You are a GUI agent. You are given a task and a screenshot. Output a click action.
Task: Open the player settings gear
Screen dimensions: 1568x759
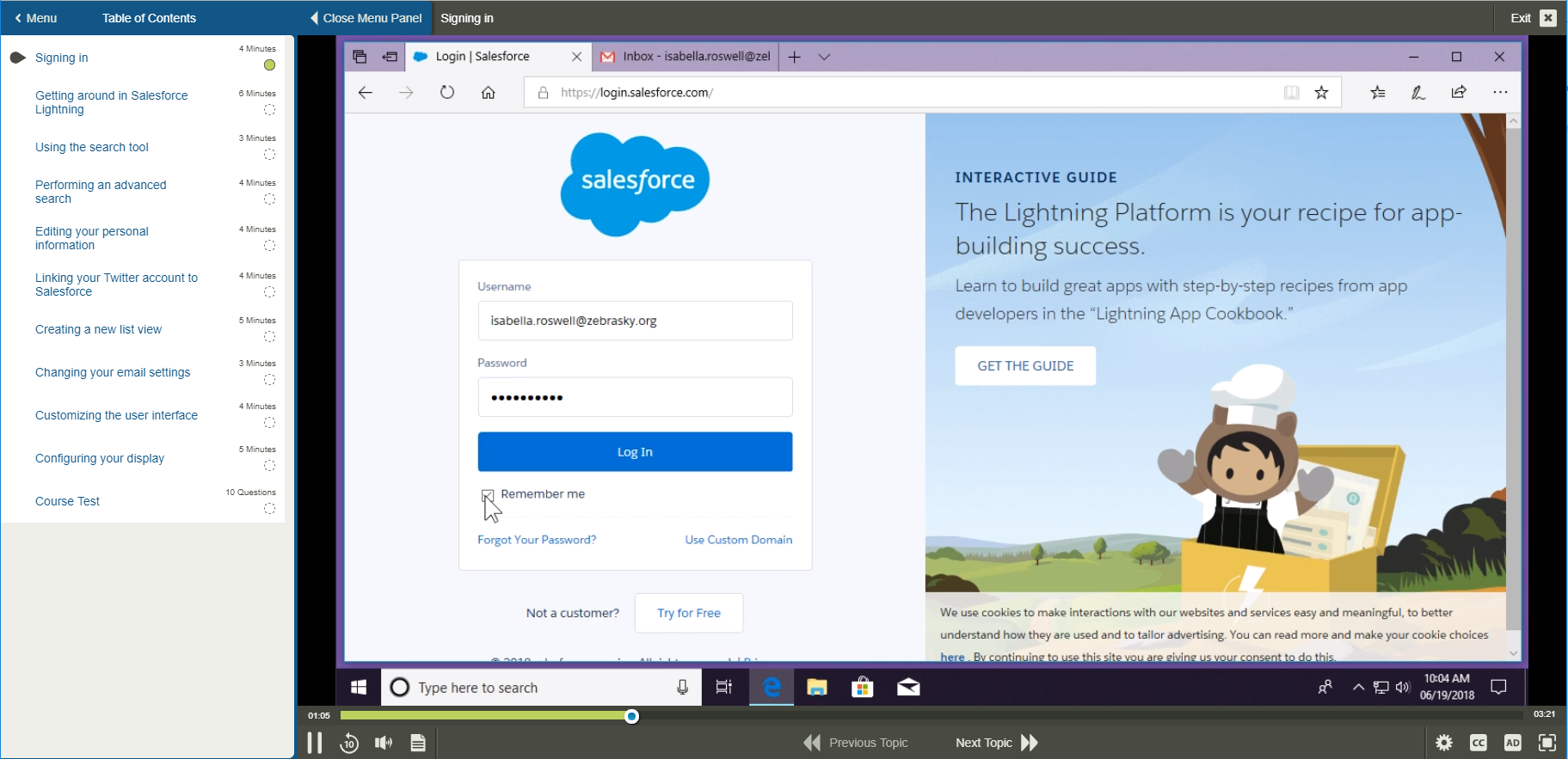1444,743
